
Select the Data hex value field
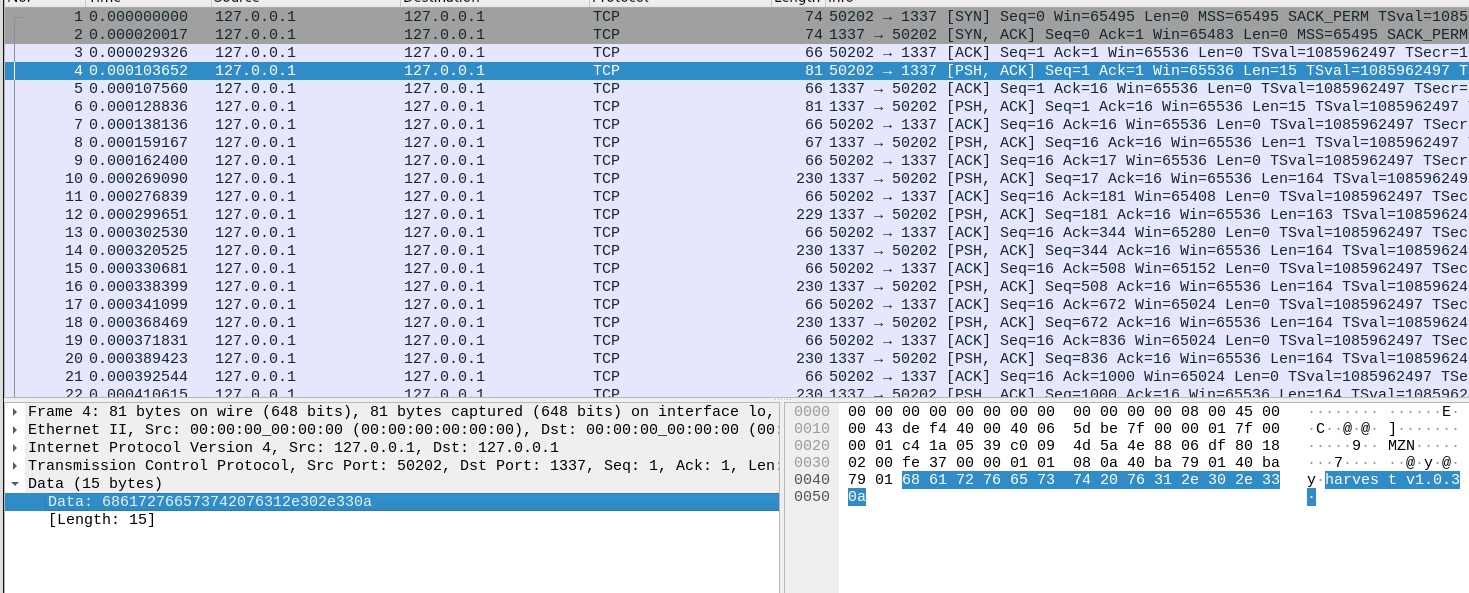[209, 502]
